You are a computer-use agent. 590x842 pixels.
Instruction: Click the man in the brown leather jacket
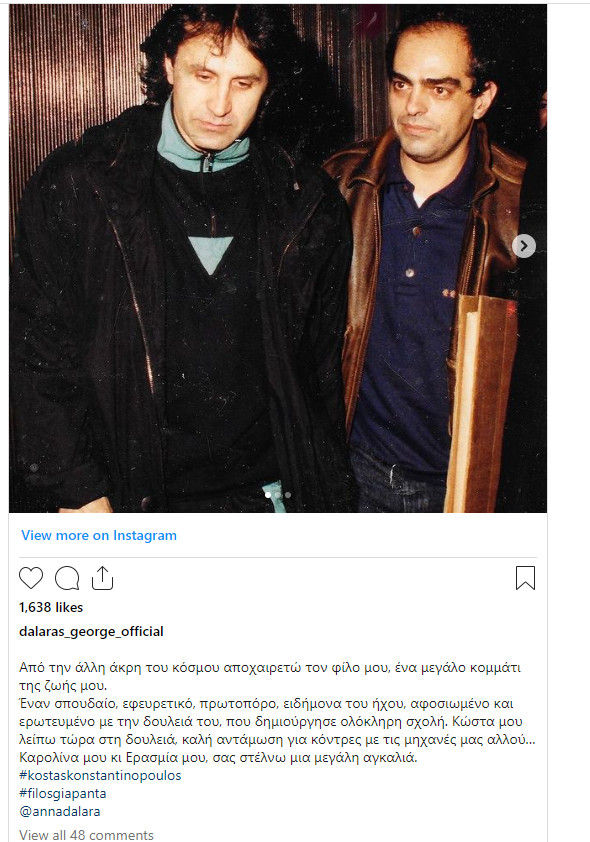tap(429, 268)
